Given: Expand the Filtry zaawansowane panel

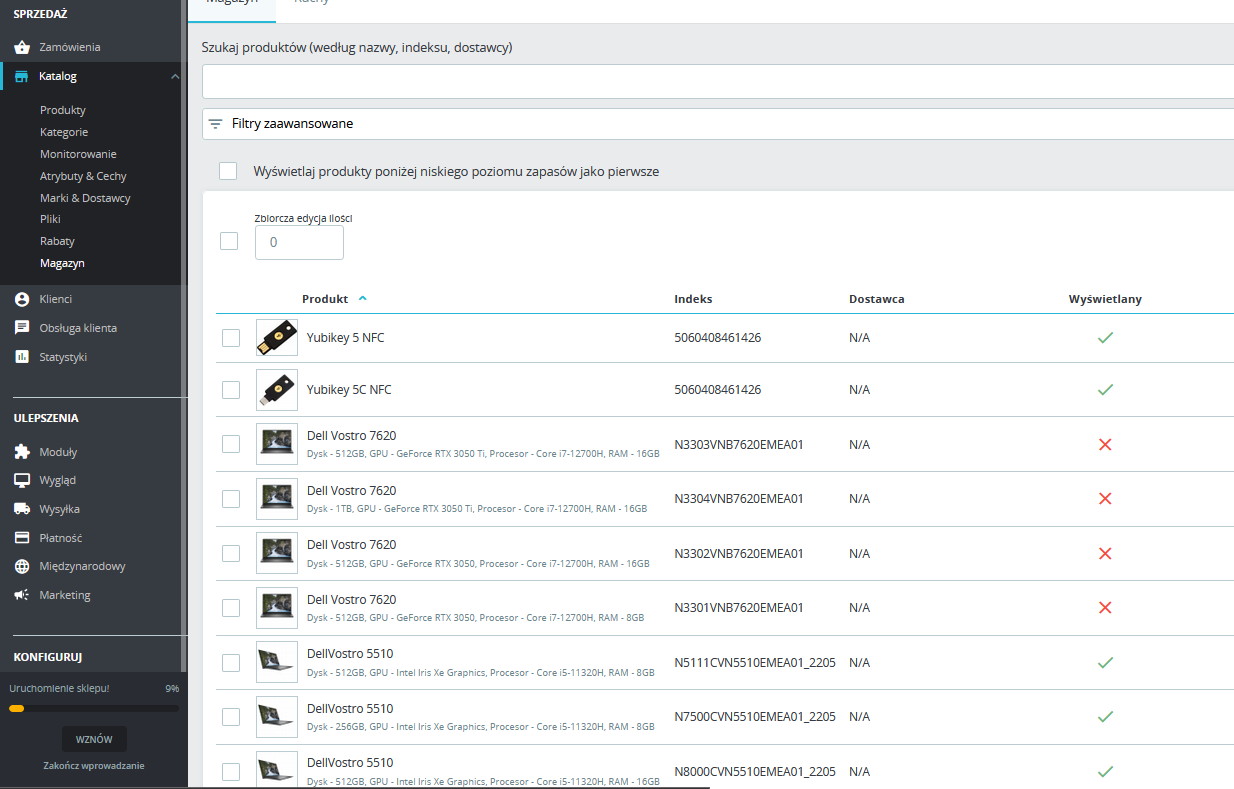Looking at the screenshot, I should pos(718,124).
